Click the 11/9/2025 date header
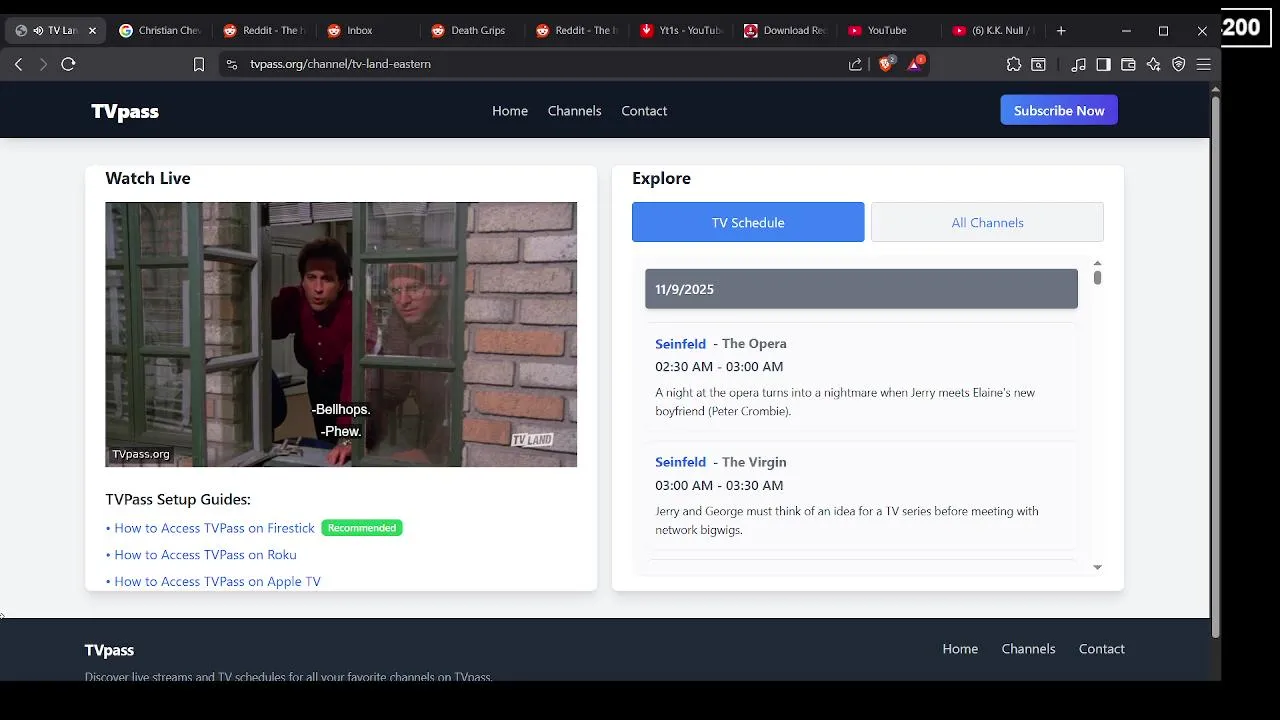Screen dimensions: 1280x720 click(861, 289)
